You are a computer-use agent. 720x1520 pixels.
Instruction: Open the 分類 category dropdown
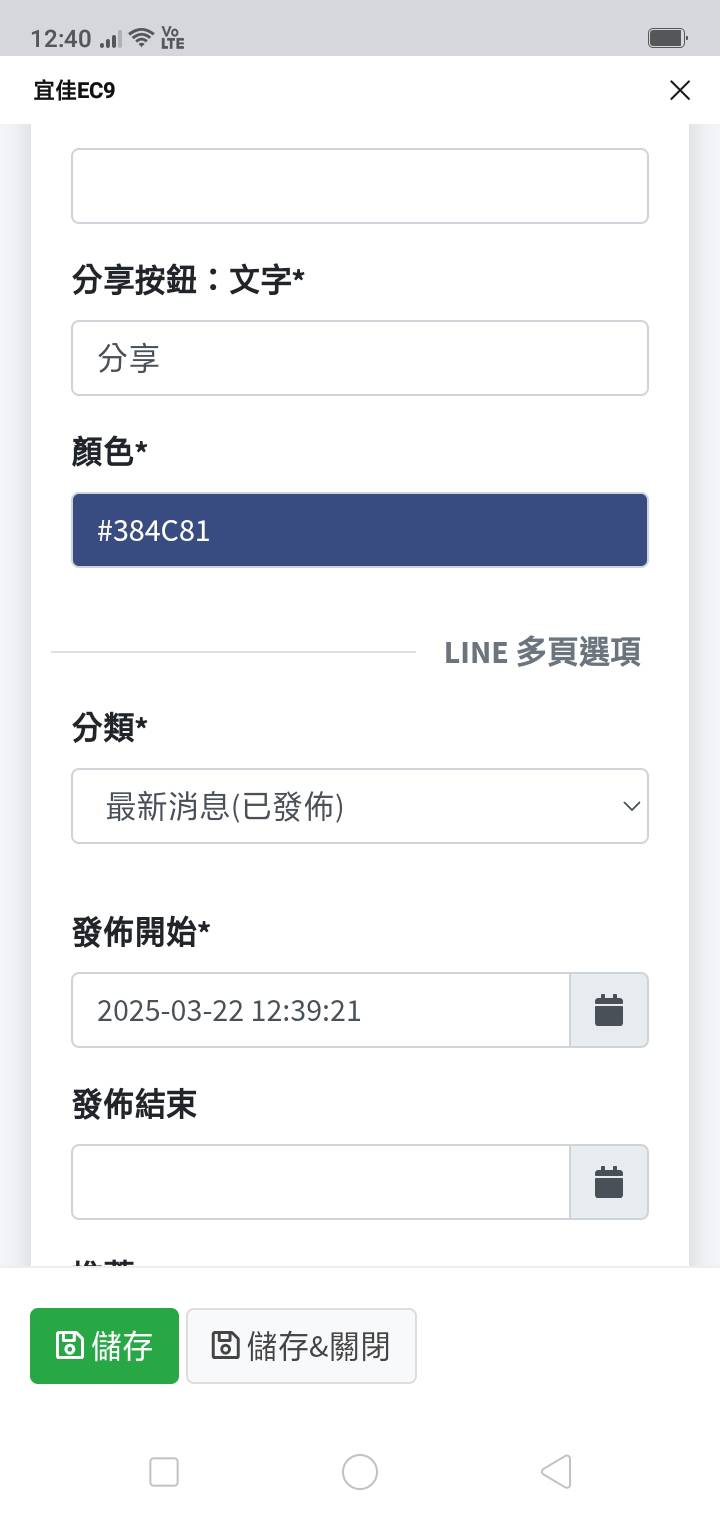coord(360,806)
